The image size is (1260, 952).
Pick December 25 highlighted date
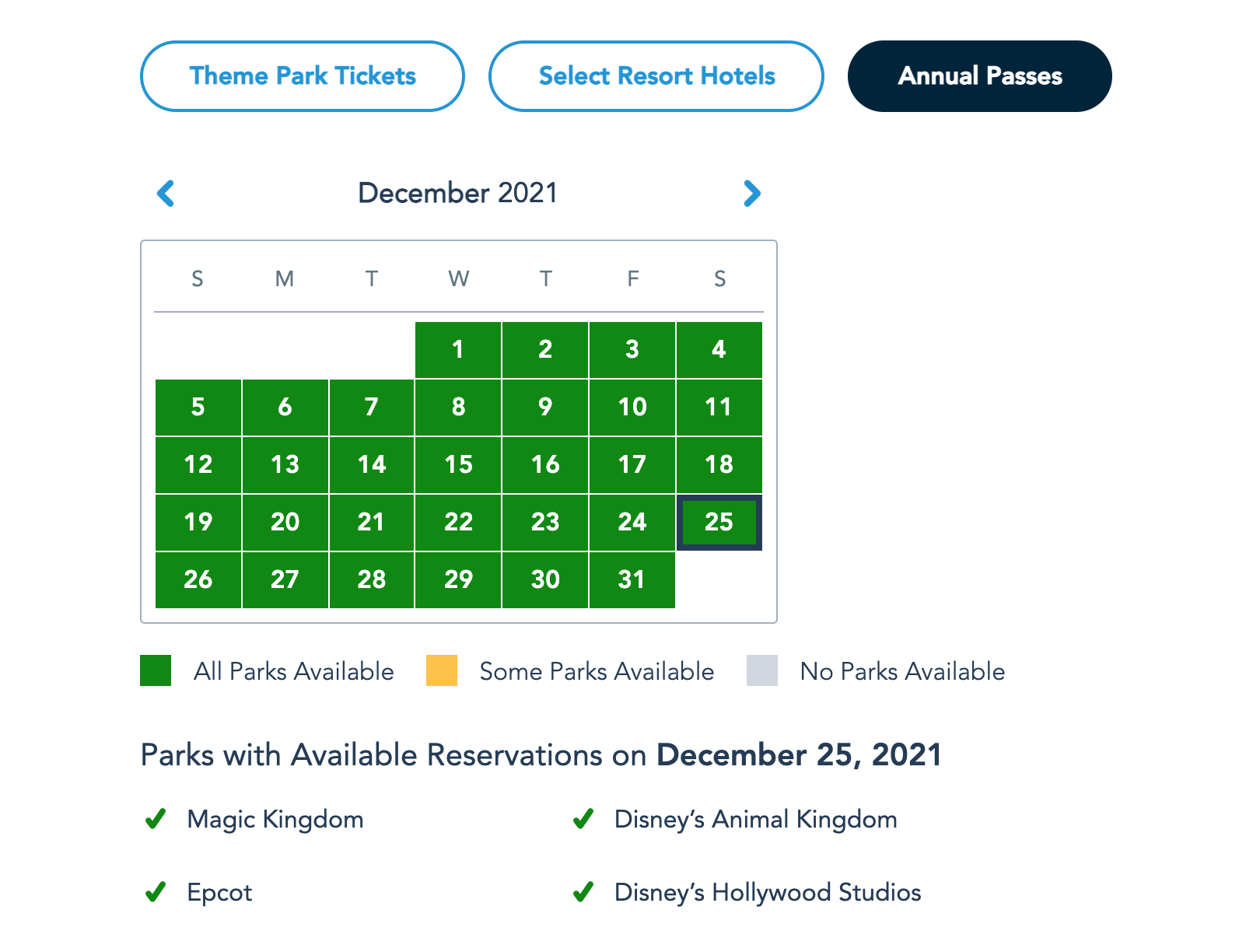[x=719, y=522]
